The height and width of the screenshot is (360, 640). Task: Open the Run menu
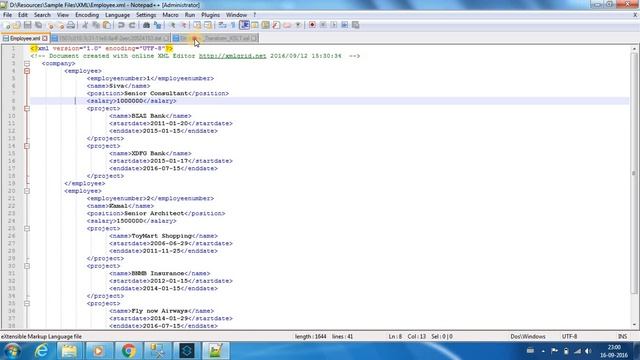coord(190,15)
